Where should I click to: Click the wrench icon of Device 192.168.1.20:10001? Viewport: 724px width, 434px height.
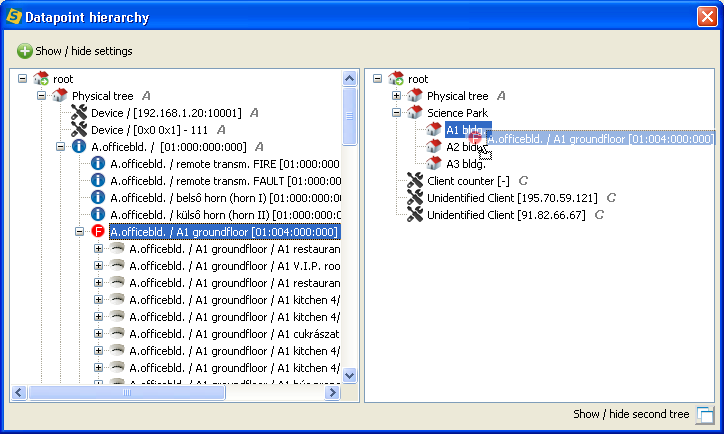tap(79, 113)
